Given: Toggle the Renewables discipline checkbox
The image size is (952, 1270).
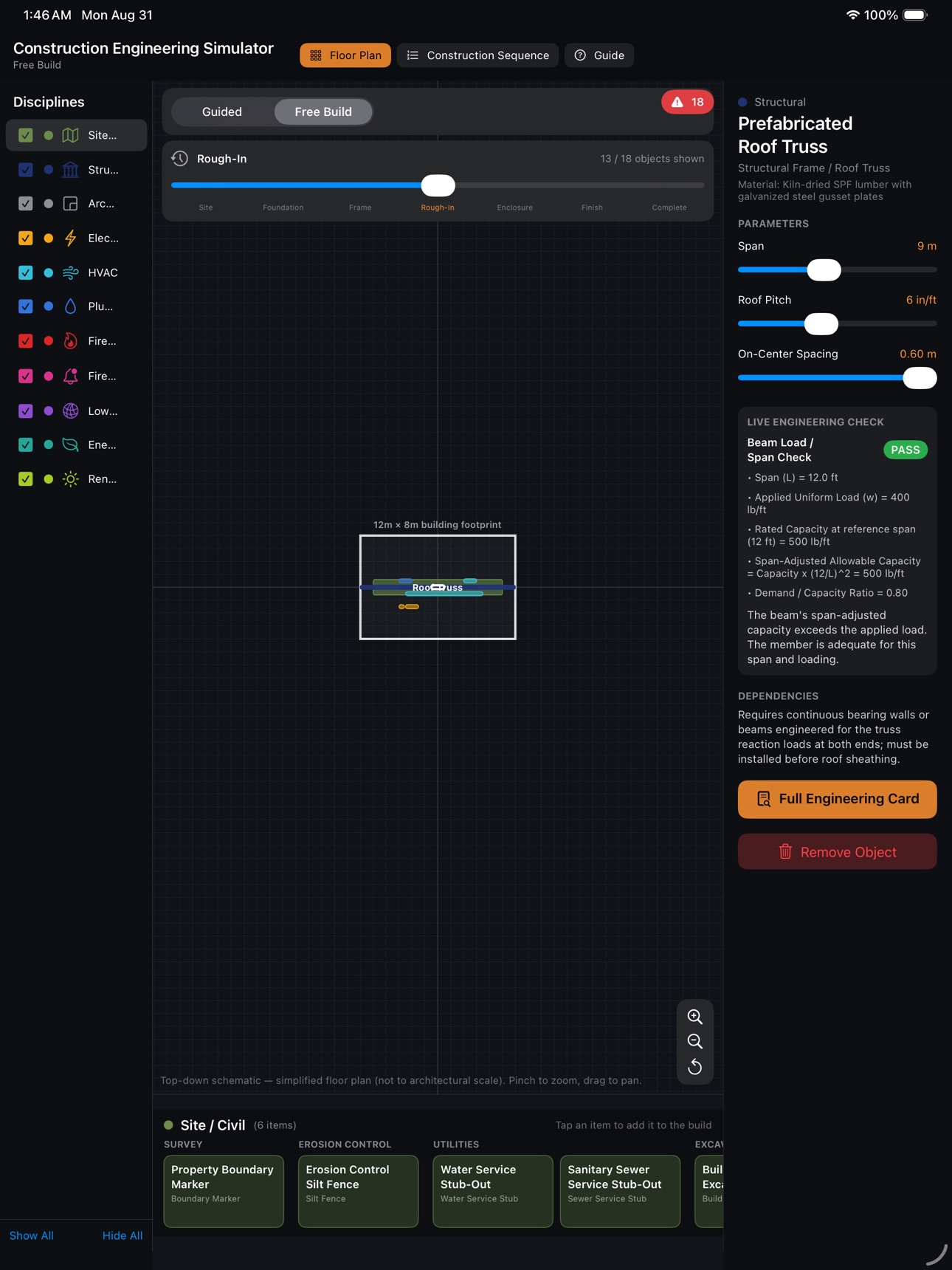Looking at the screenshot, I should tap(26, 479).
